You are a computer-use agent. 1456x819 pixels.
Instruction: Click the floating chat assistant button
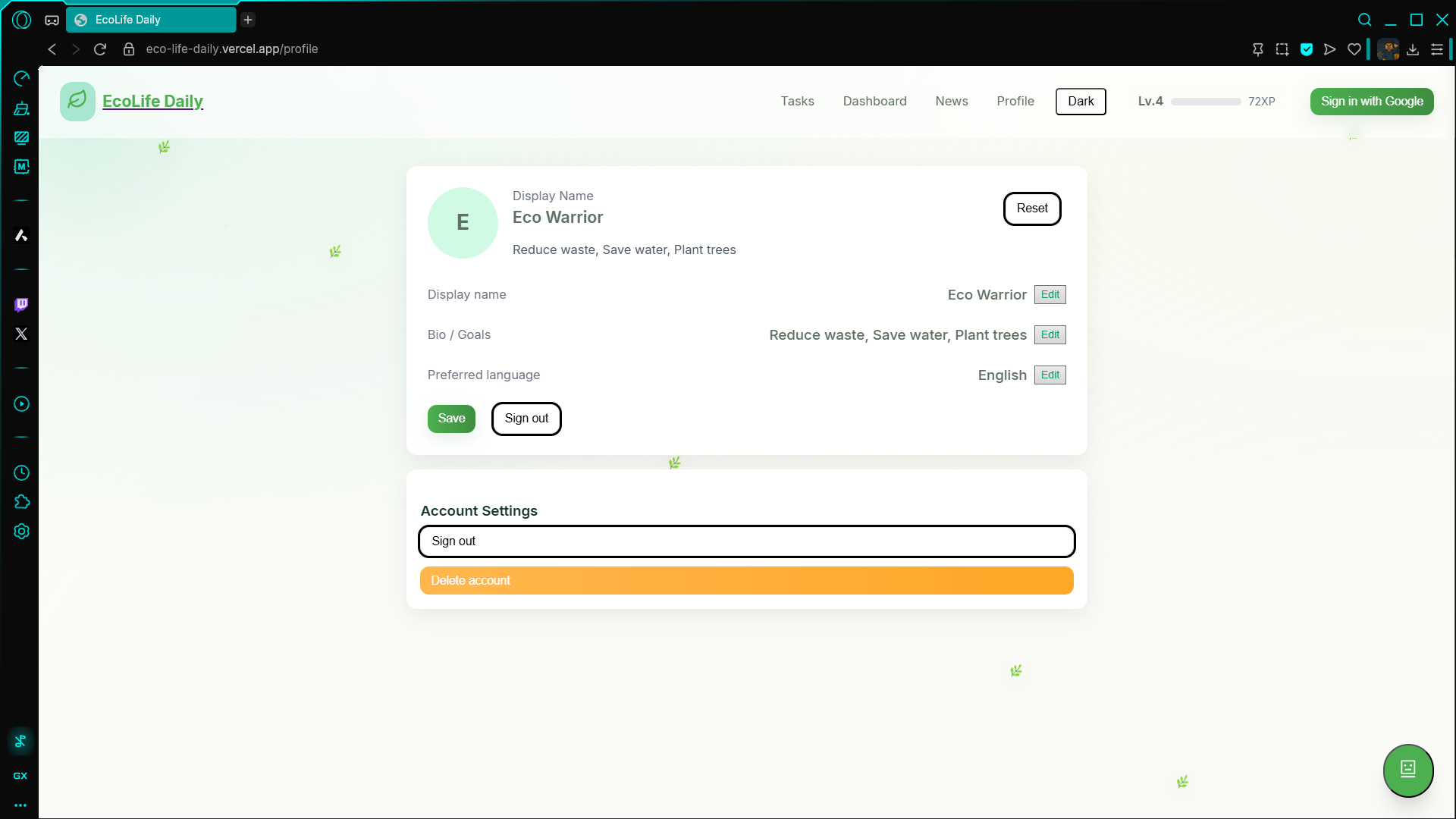pos(1408,770)
